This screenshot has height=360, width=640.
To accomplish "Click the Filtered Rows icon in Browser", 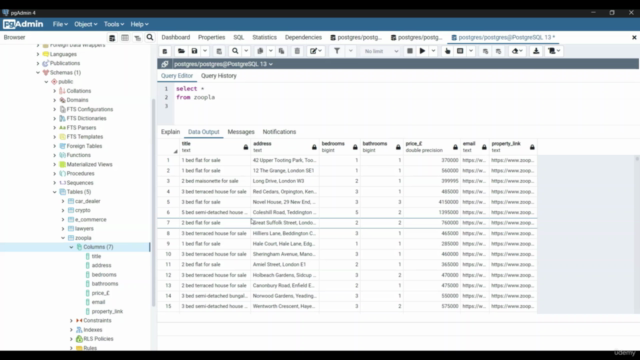I will pyautogui.click(x=138, y=38).
